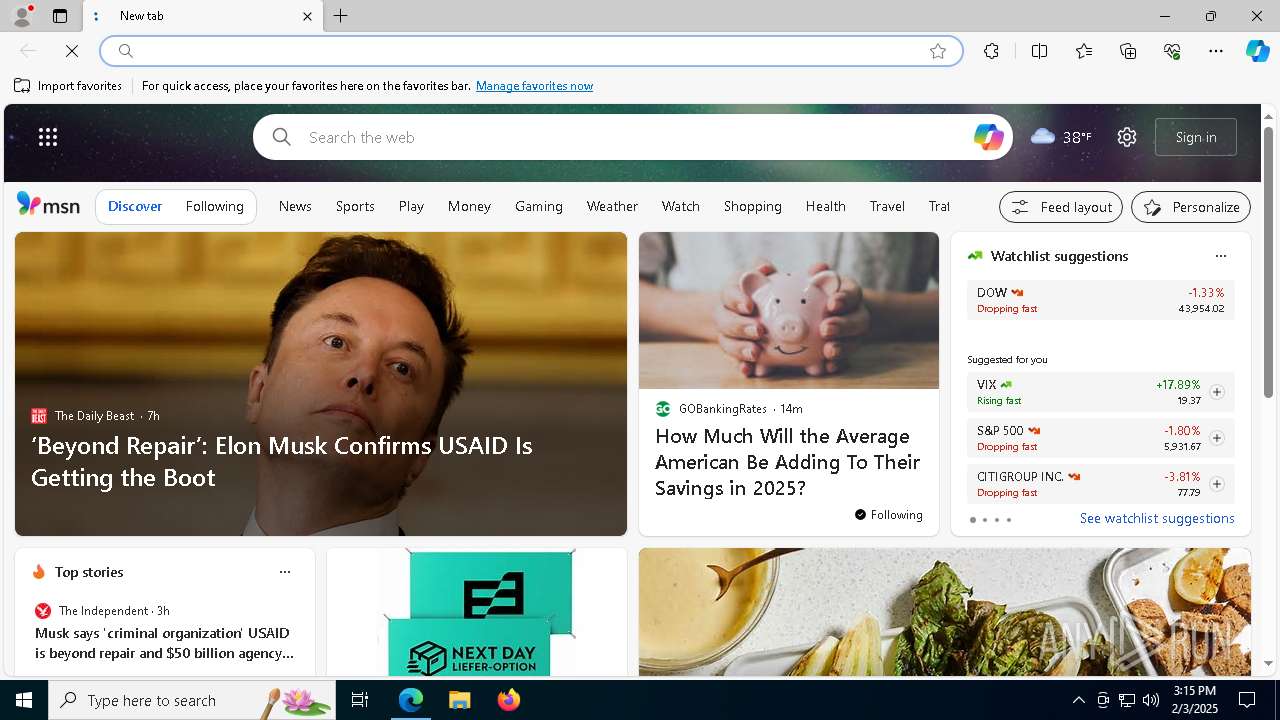Open Elon Musk USAID headline story
Image resolution: width=1280 pixels, height=720 pixels.
click(281, 461)
